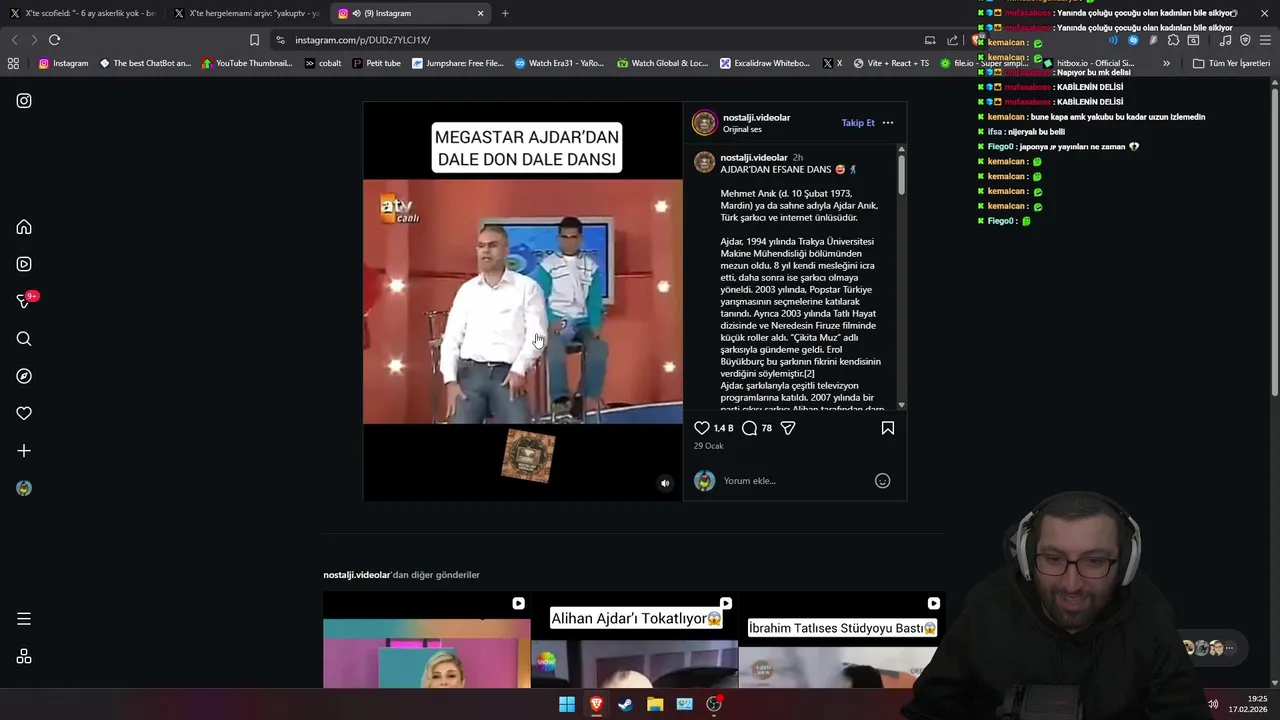Open YouTube Thumbnail bookmark
1280x720 pixels.
click(247, 63)
